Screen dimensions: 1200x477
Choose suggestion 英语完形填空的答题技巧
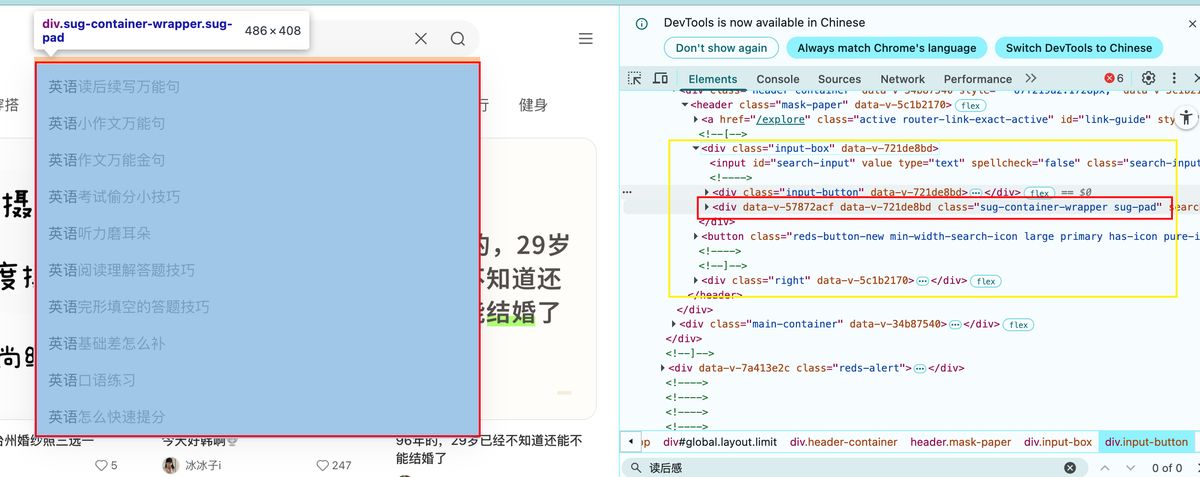(x=258, y=307)
